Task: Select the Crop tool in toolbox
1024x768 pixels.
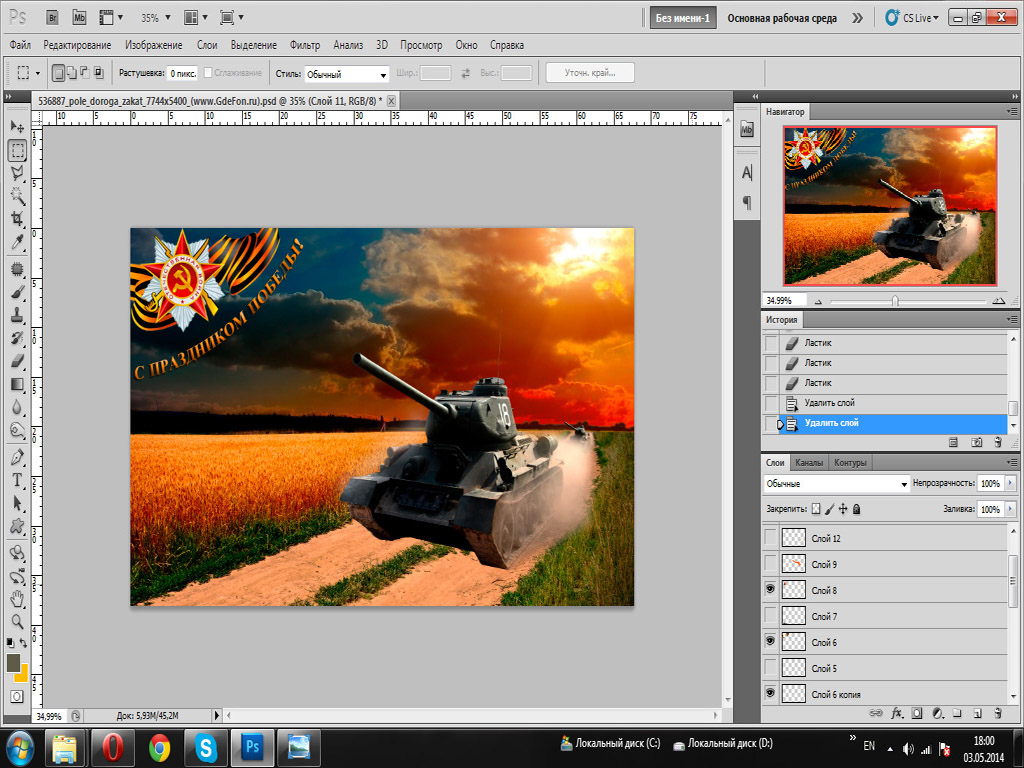Action: [x=17, y=219]
